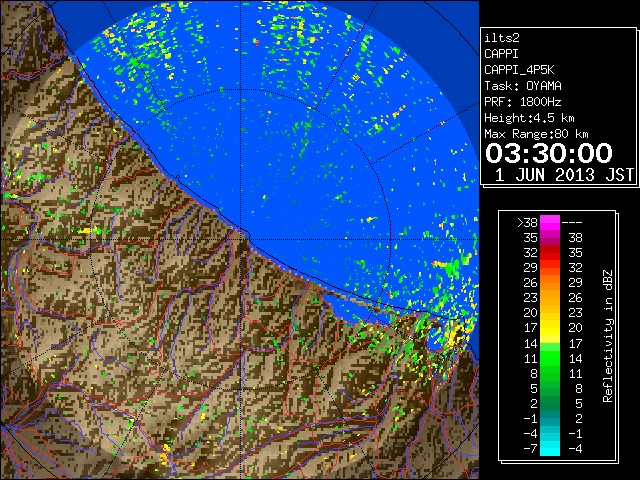This screenshot has width=640, height=480.
Task: Click the 'Height:4.5 km' line
Action: point(529,118)
